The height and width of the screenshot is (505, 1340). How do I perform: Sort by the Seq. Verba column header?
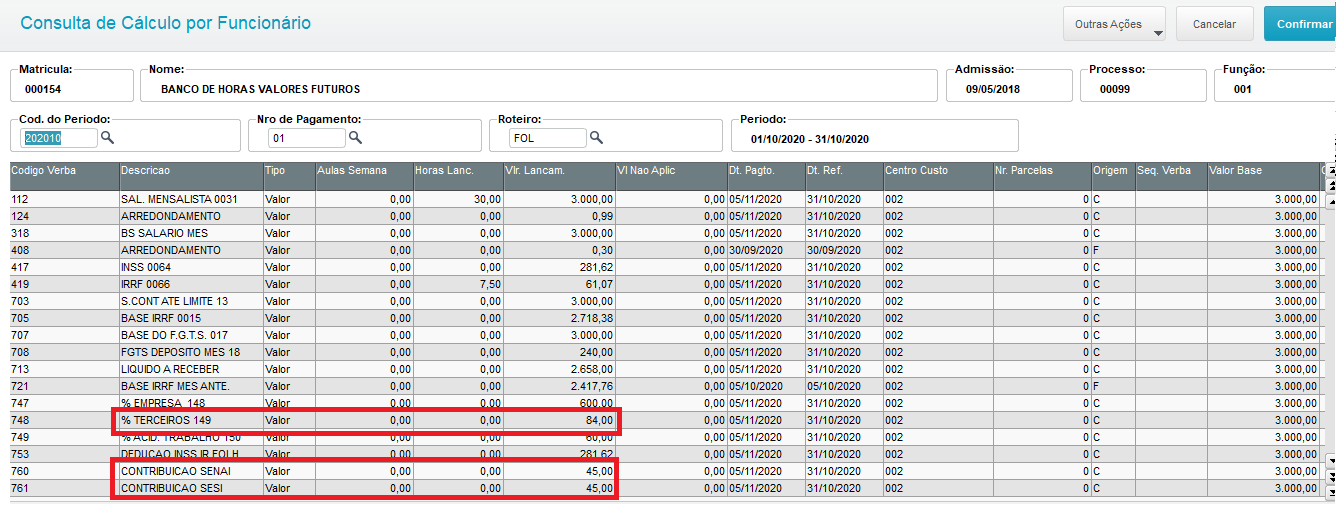[1171, 176]
